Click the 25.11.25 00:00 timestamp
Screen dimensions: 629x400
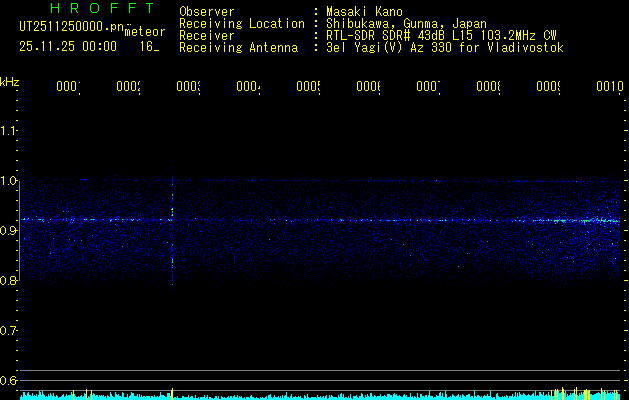pyautogui.click(x=67, y=46)
